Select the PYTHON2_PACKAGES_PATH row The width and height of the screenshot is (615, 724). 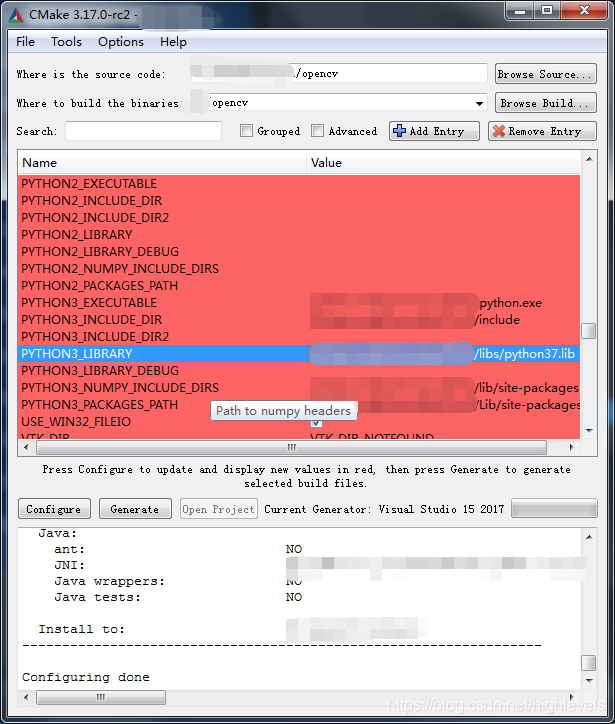[x=299, y=286]
